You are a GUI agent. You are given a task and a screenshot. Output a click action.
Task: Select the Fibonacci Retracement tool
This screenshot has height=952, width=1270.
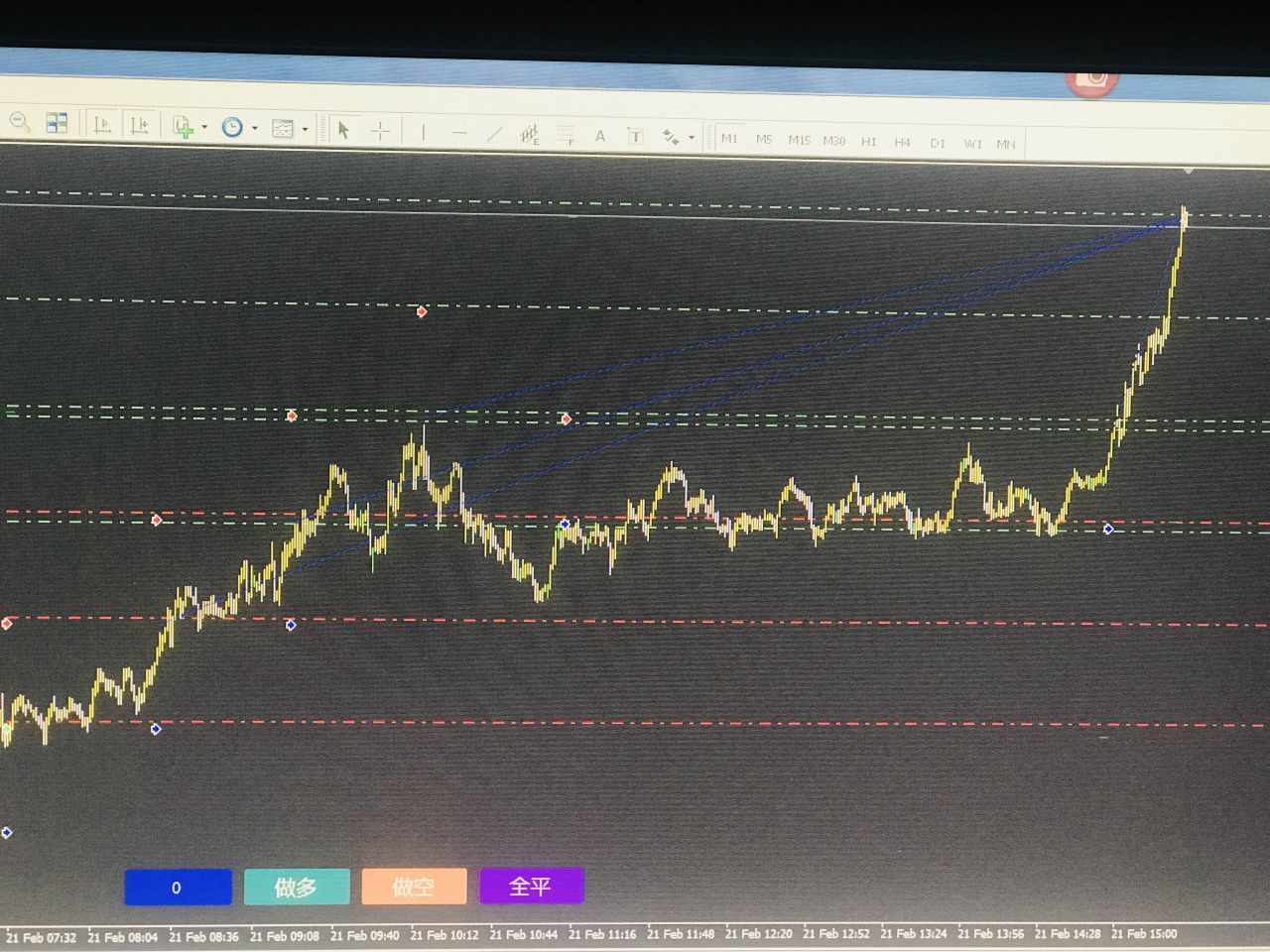point(566,135)
